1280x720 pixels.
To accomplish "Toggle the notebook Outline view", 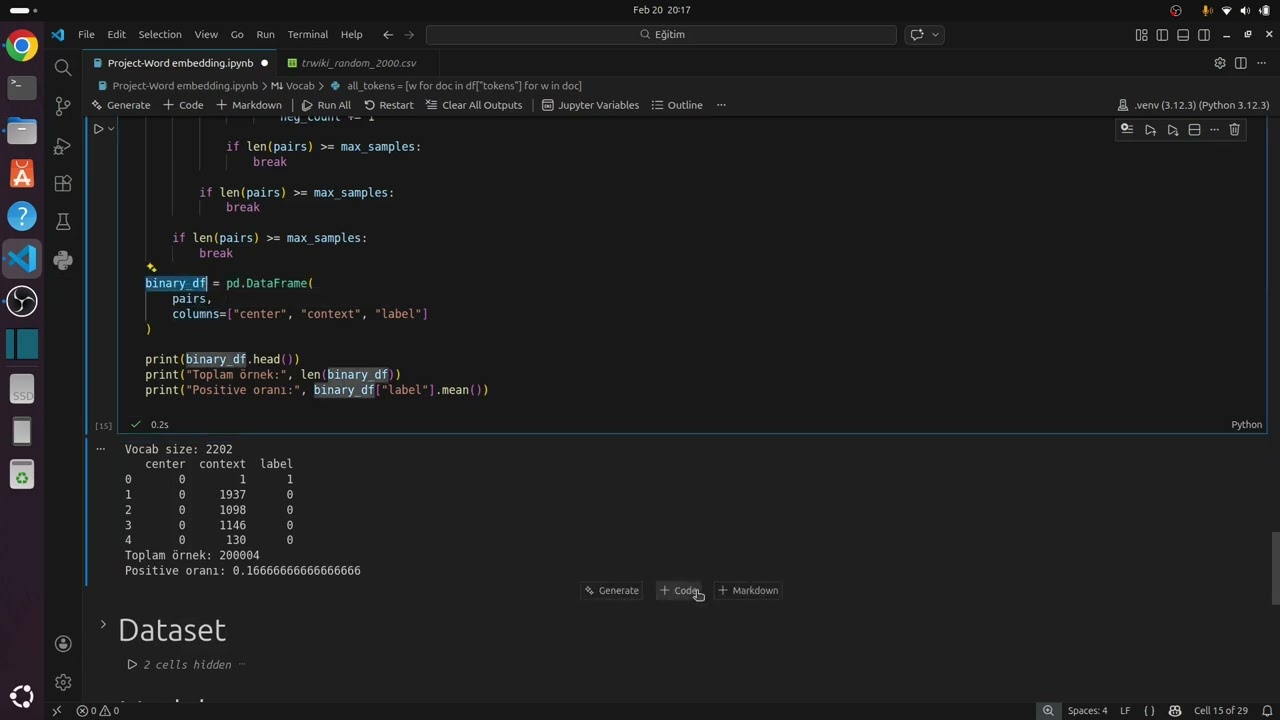I will (x=677, y=105).
